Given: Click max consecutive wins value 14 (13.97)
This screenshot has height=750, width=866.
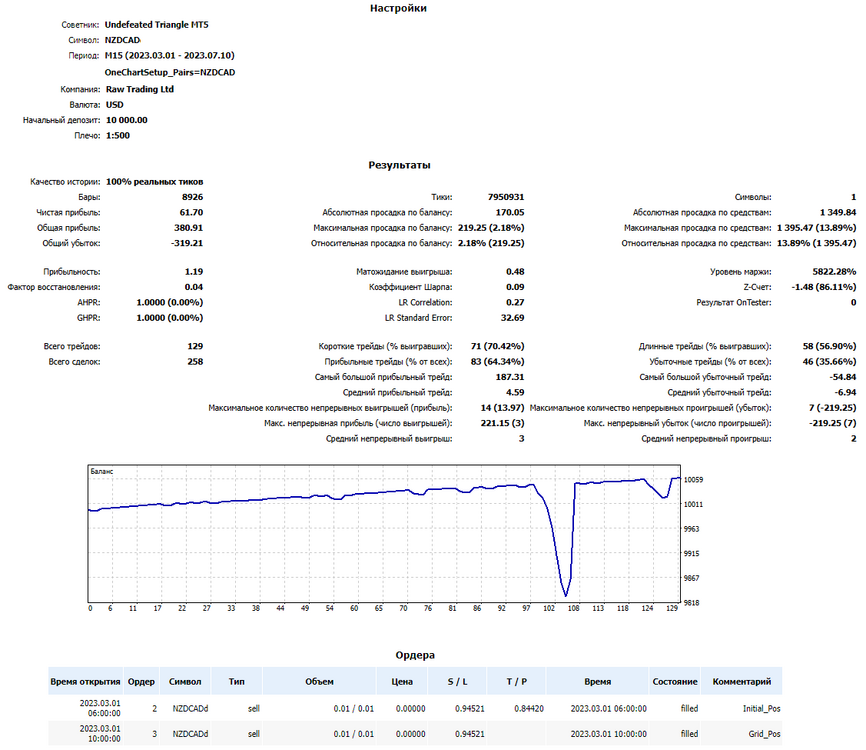Looking at the screenshot, I should 503,408.
